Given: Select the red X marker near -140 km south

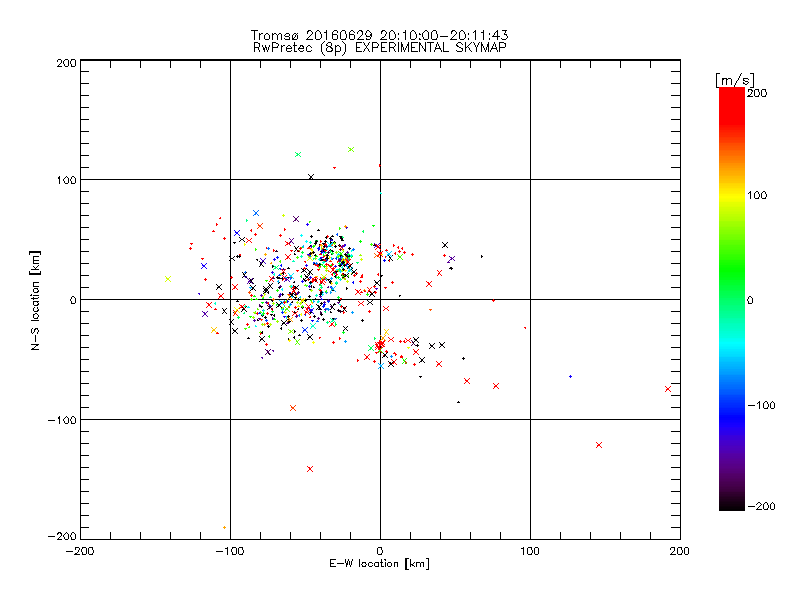Looking at the screenshot, I should click(x=310, y=469).
